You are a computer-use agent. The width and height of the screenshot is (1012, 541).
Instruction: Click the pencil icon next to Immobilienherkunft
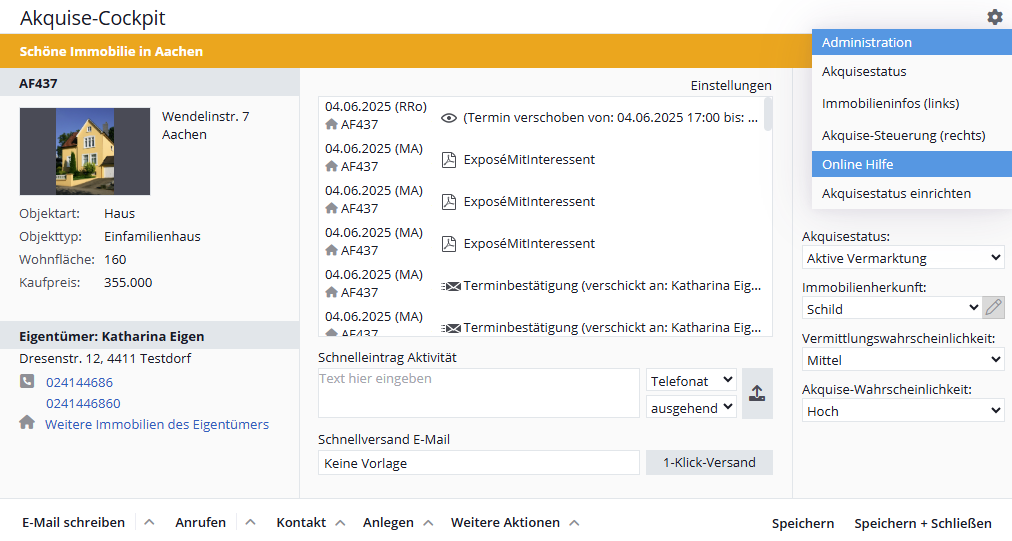993,308
